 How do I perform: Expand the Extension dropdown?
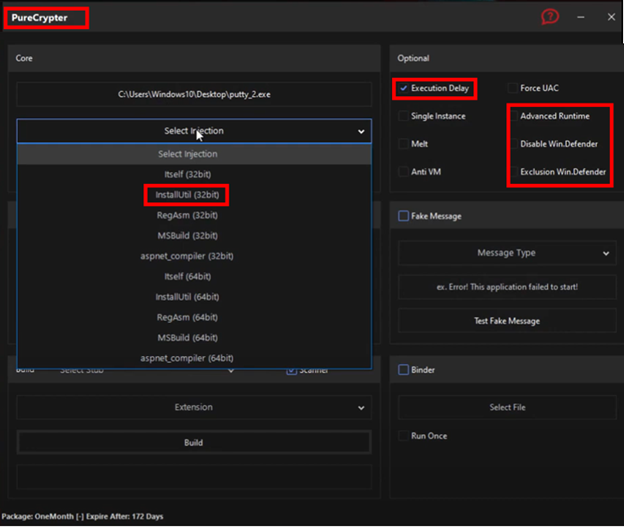pyautogui.click(x=193, y=408)
